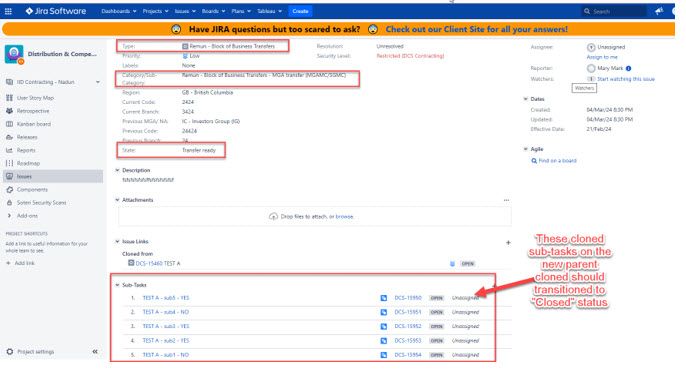Viewport: 686px width, 379px height.
Task: Open the Boards menu
Action: click(213, 11)
